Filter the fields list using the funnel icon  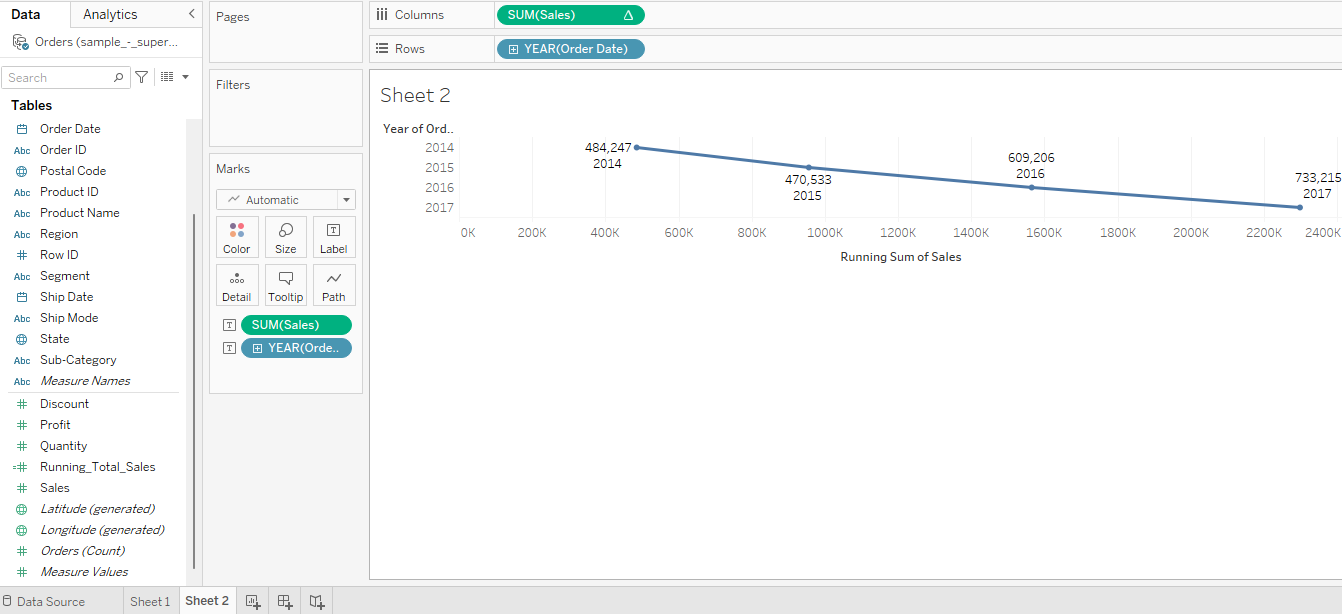click(141, 76)
